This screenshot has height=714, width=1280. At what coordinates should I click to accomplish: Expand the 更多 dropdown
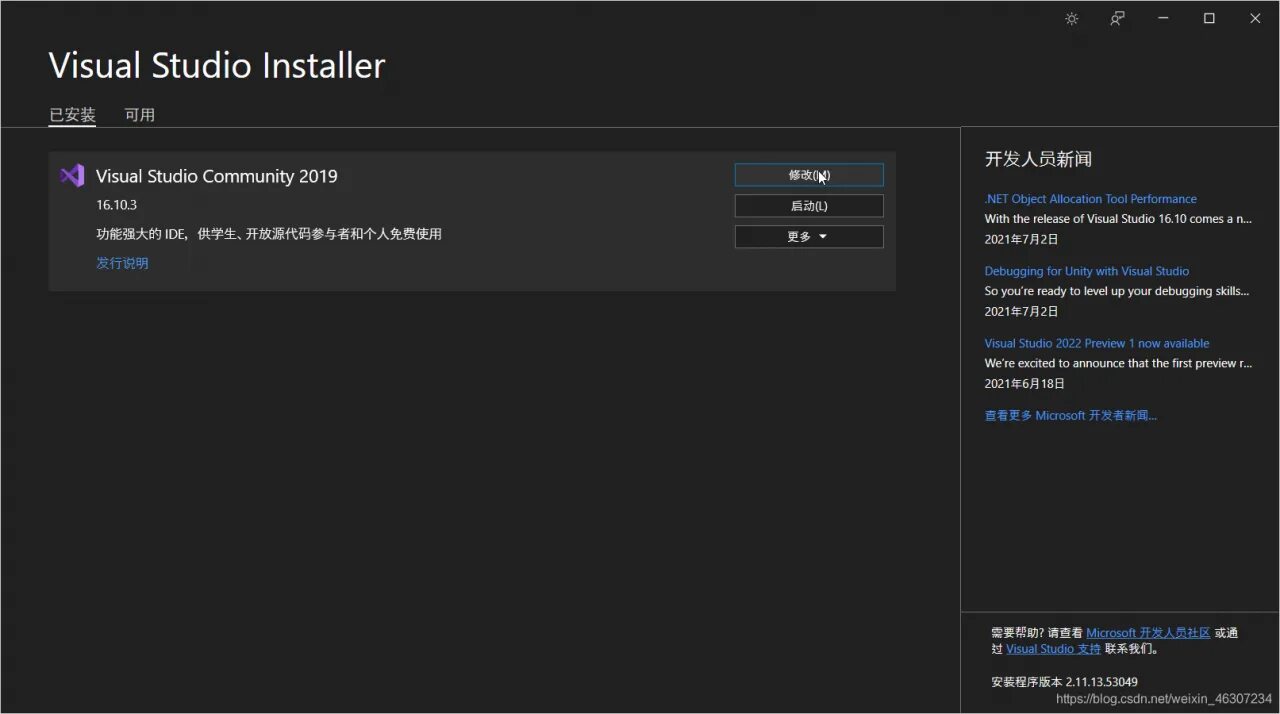click(809, 237)
